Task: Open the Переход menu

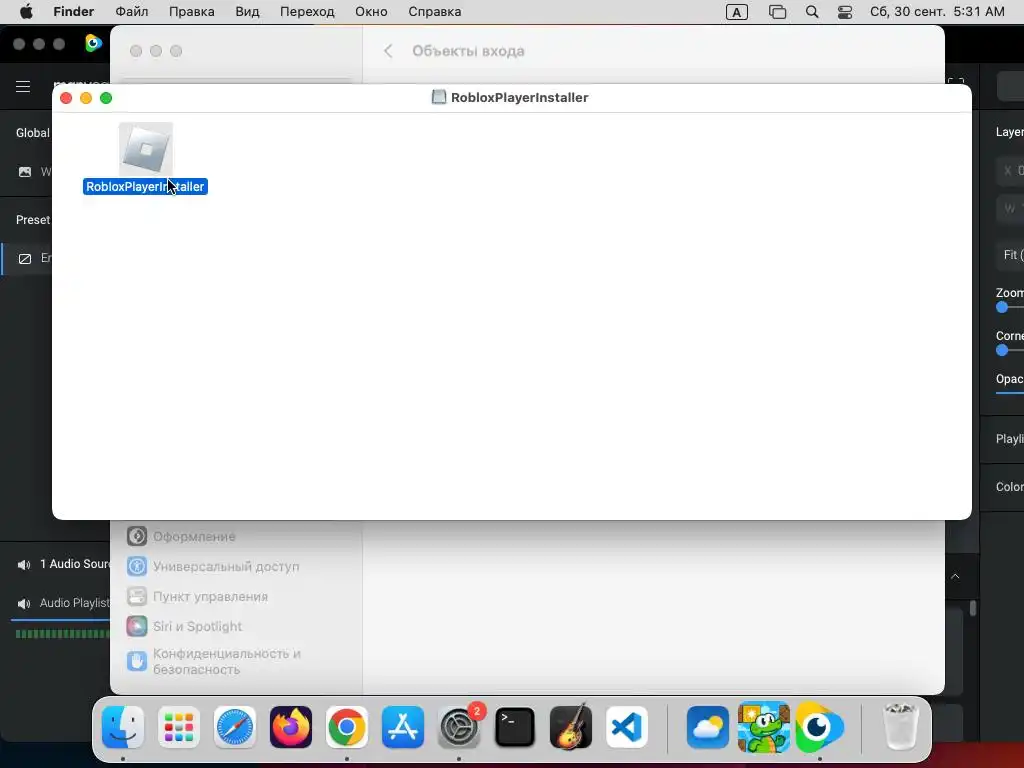Action: tap(307, 12)
